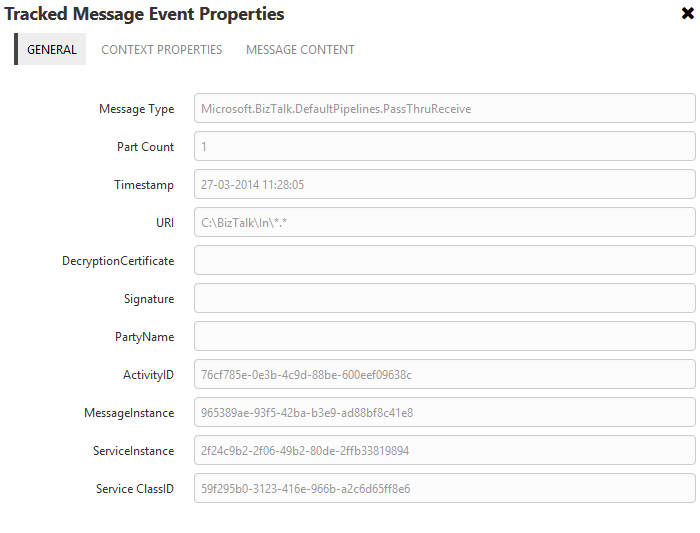The image size is (700, 533).
Task: Click the URI field showing C:\BizTalk\In
Action: (x=444, y=223)
